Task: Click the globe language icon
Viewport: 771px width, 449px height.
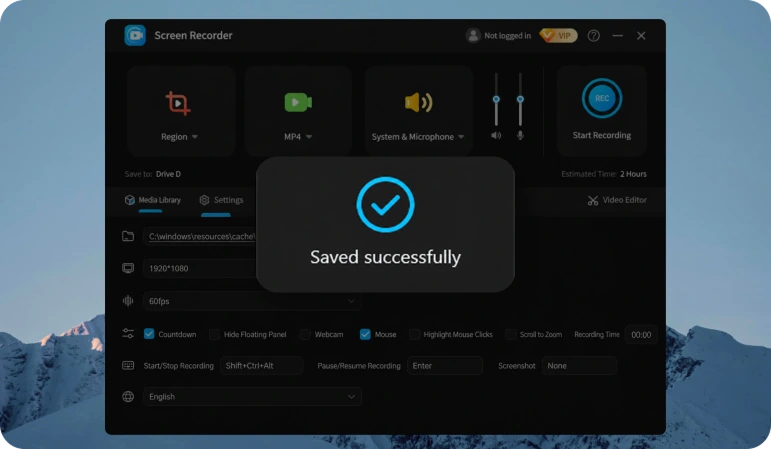Action: point(128,397)
